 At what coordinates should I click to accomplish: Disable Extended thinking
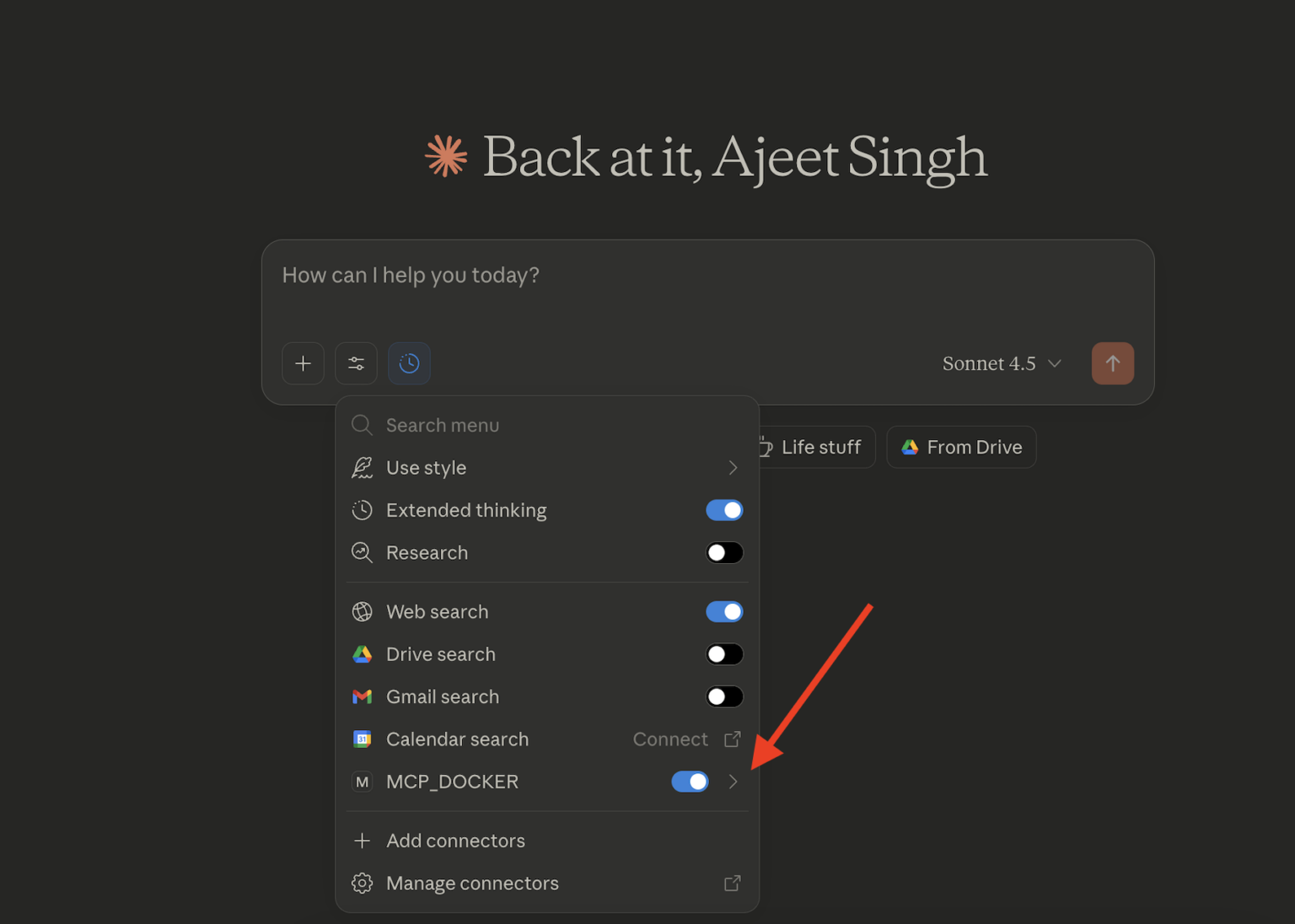[724, 509]
